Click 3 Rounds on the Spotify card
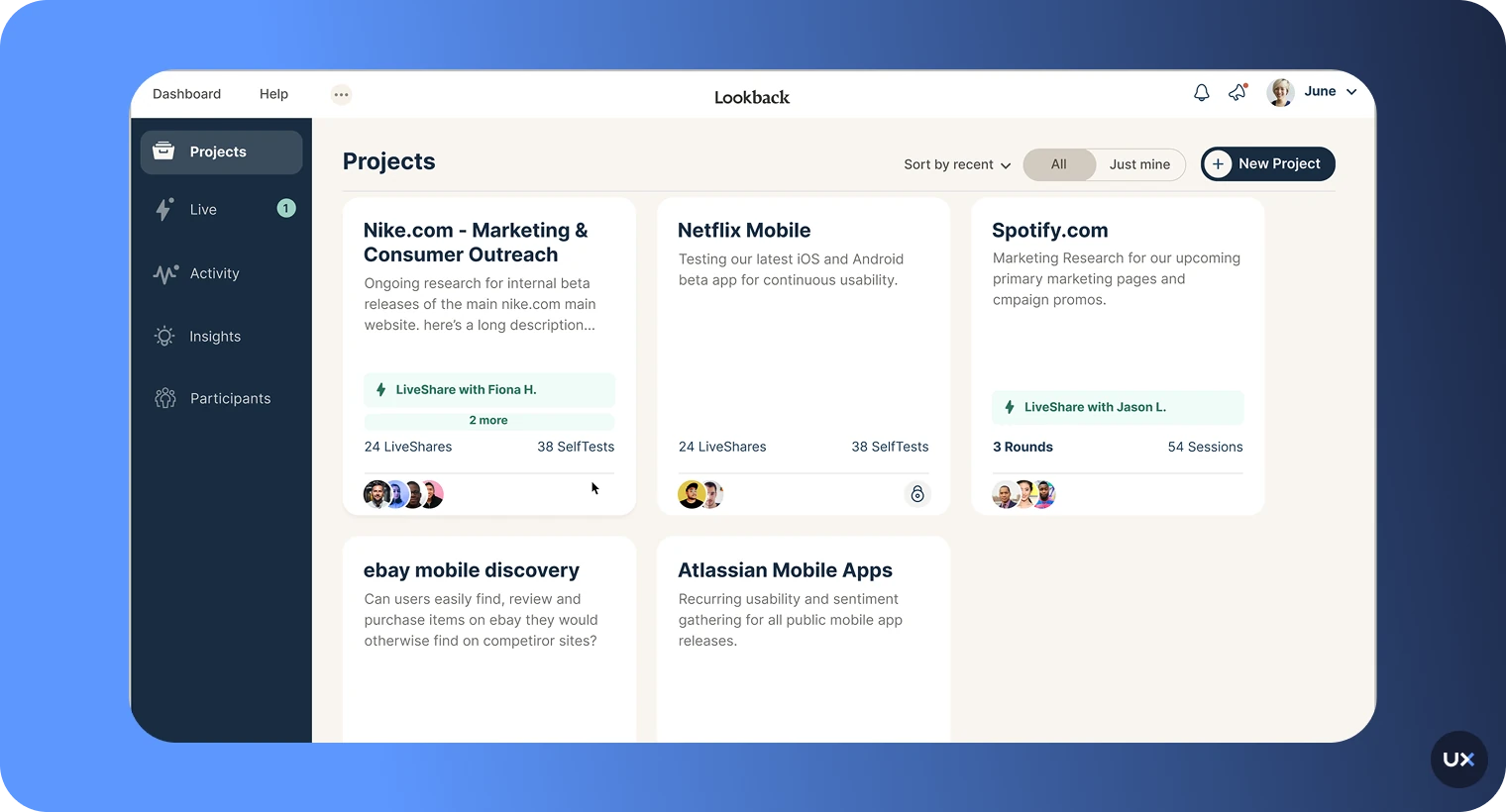The width and height of the screenshot is (1506, 812). click(1022, 447)
